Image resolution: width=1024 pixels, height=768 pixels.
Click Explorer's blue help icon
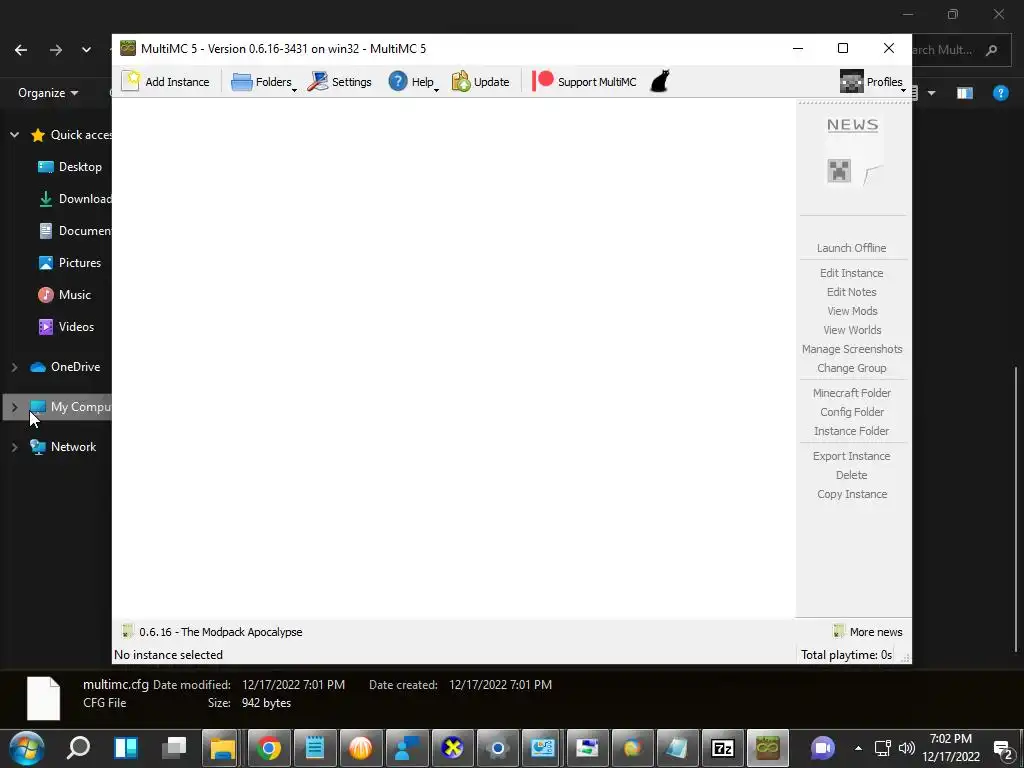[1000, 93]
